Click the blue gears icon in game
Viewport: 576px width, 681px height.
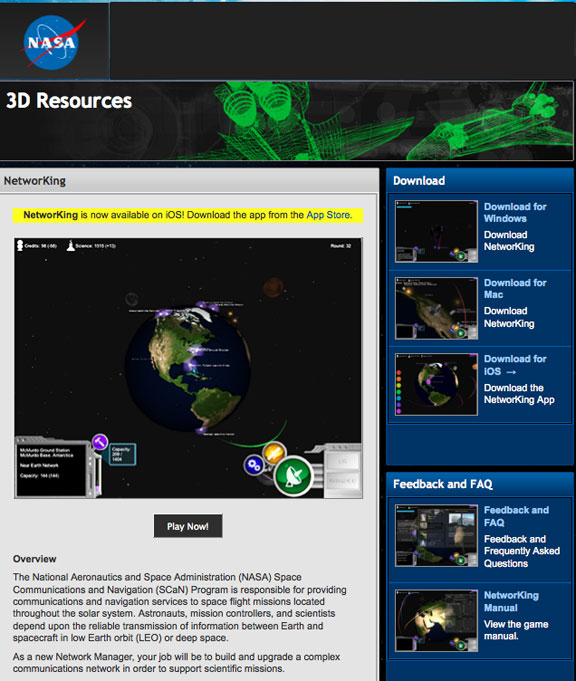(x=254, y=465)
